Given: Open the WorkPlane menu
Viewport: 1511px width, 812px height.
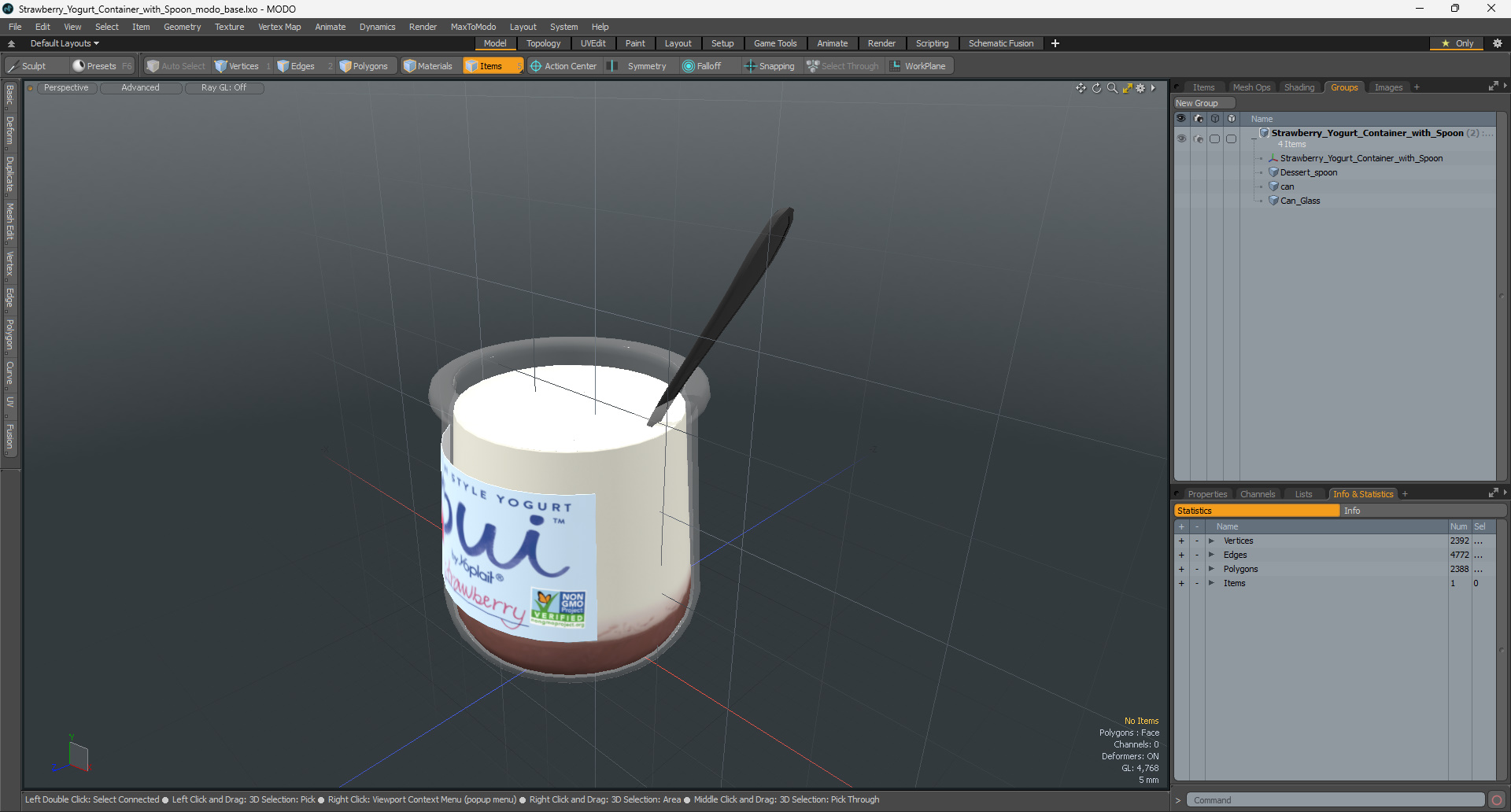Looking at the screenshot, I should pos(918,66).
